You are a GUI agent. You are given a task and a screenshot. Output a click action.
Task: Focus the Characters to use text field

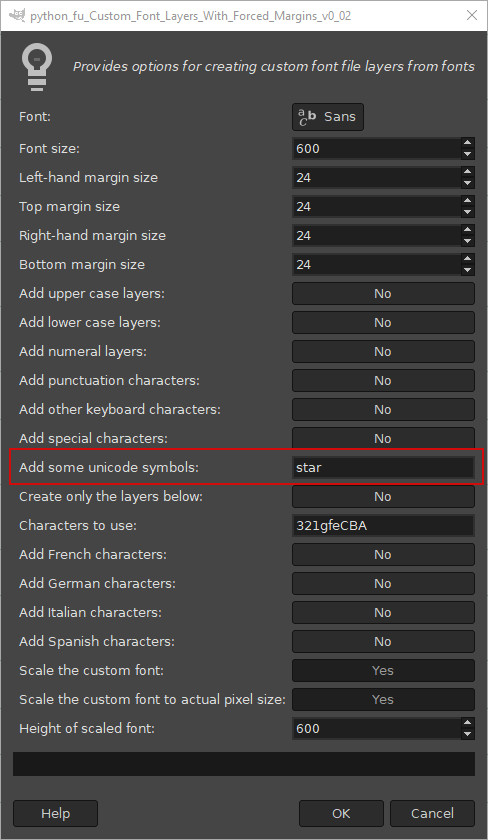coord(383,526)
